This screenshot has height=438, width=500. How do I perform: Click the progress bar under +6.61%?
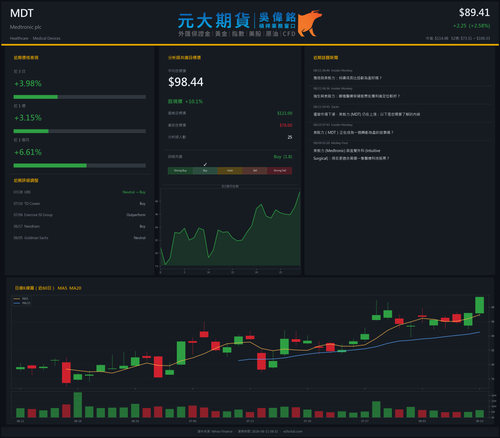tap(79, 166)
